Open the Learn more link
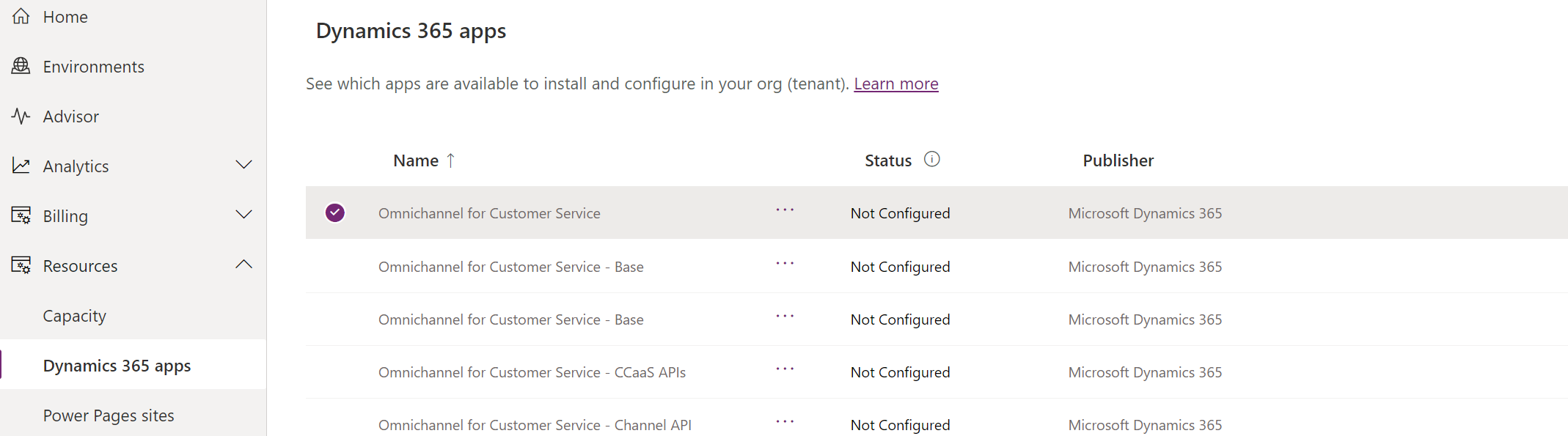Image resolution: width=1568 pixels, height=436 pixels. [895, 84]
